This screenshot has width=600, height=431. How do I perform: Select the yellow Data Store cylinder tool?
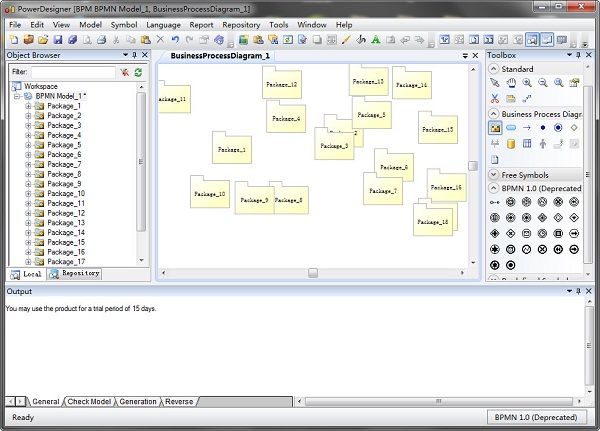(x=511, y=143)
